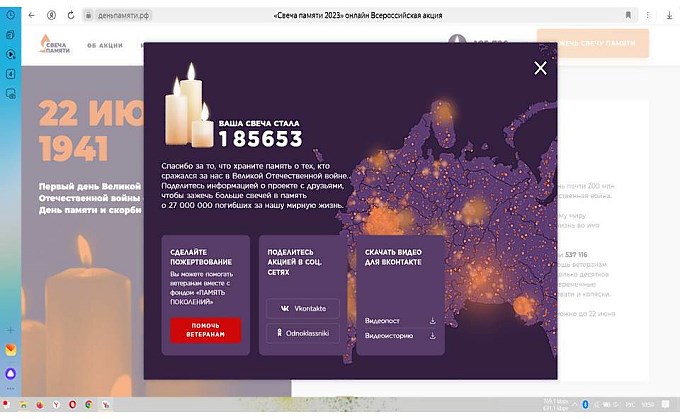This screenshot has height=419, width=680.
Task: Click the Bluetooth icon in system tray
Action: [585, 404]
